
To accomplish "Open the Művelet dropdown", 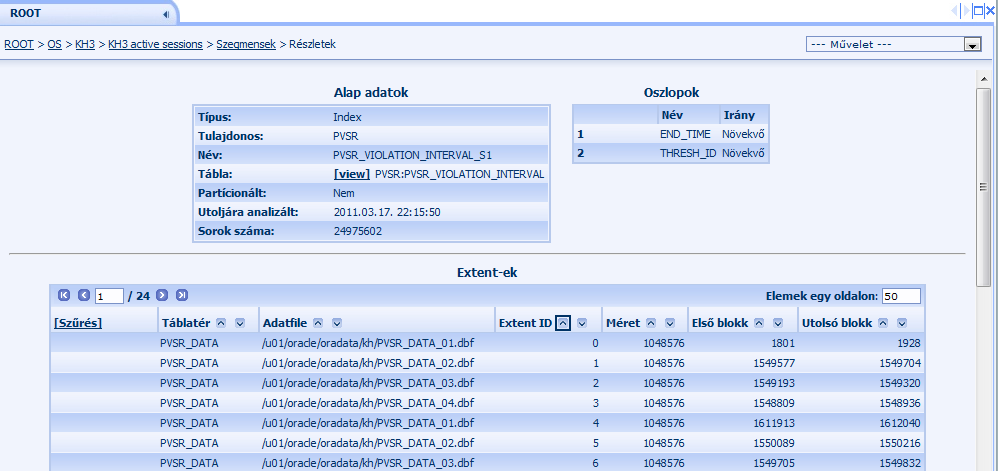I will [x=970, y=45].
